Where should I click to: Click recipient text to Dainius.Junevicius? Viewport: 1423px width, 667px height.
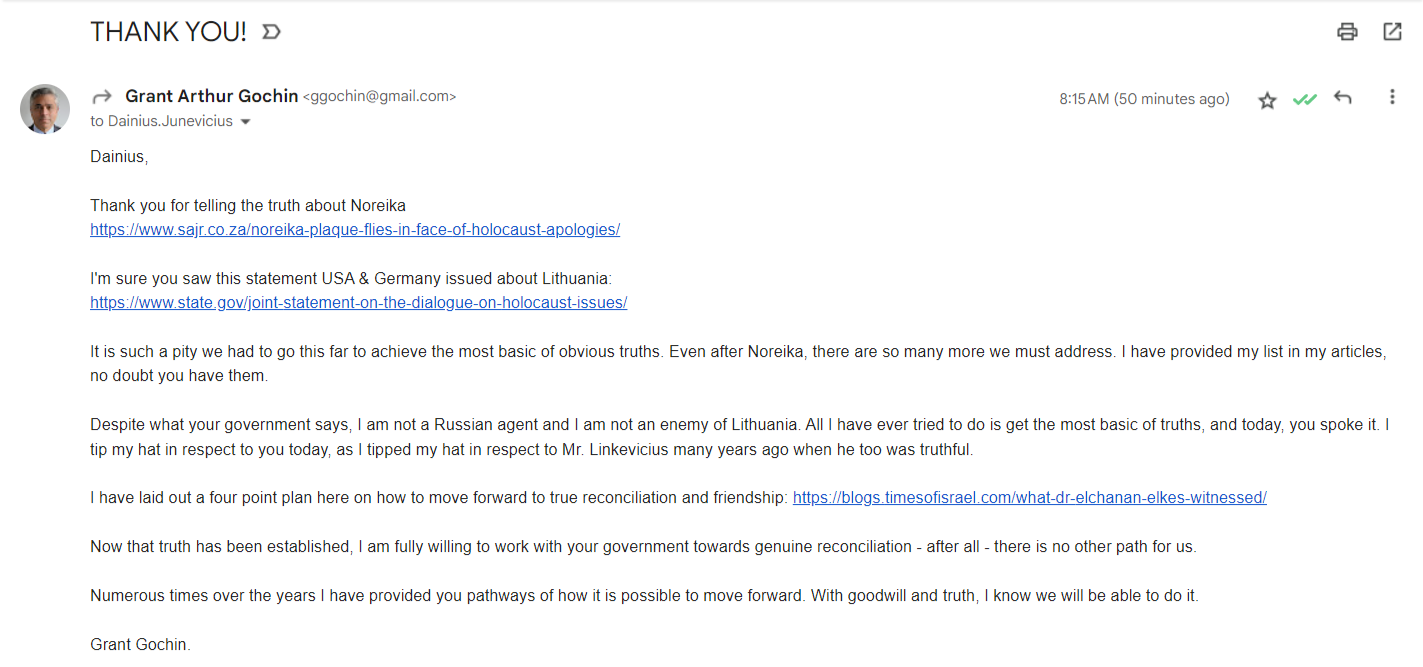[x=162, y=121]
